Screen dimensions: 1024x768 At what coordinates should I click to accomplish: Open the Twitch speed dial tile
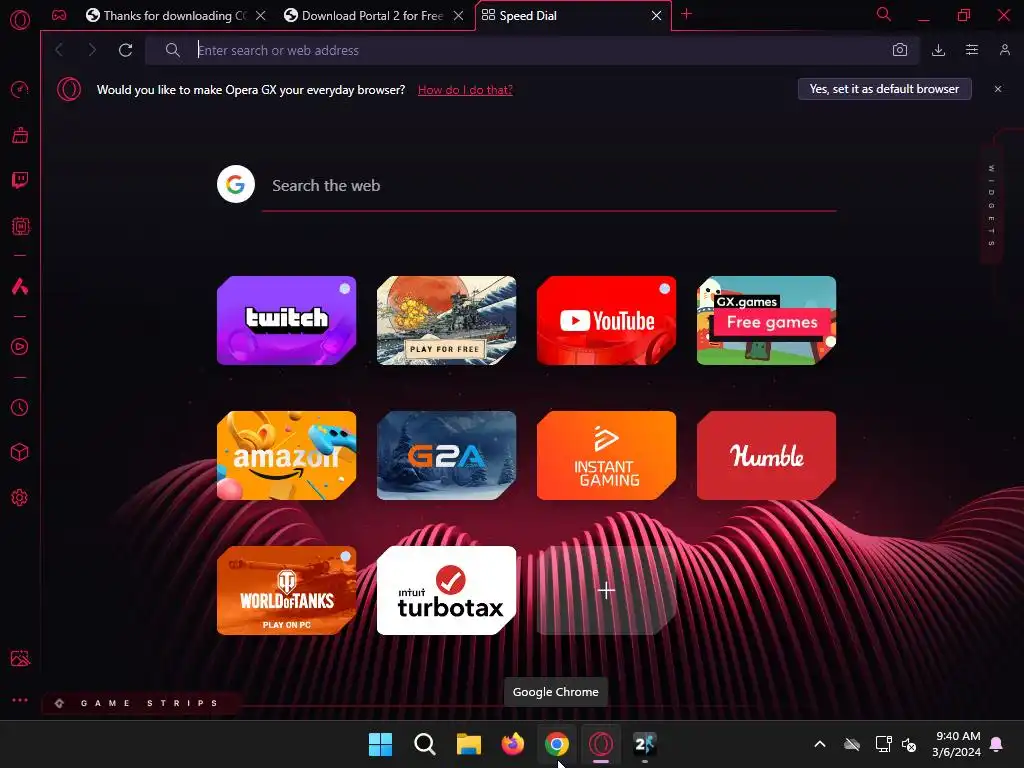287,320
